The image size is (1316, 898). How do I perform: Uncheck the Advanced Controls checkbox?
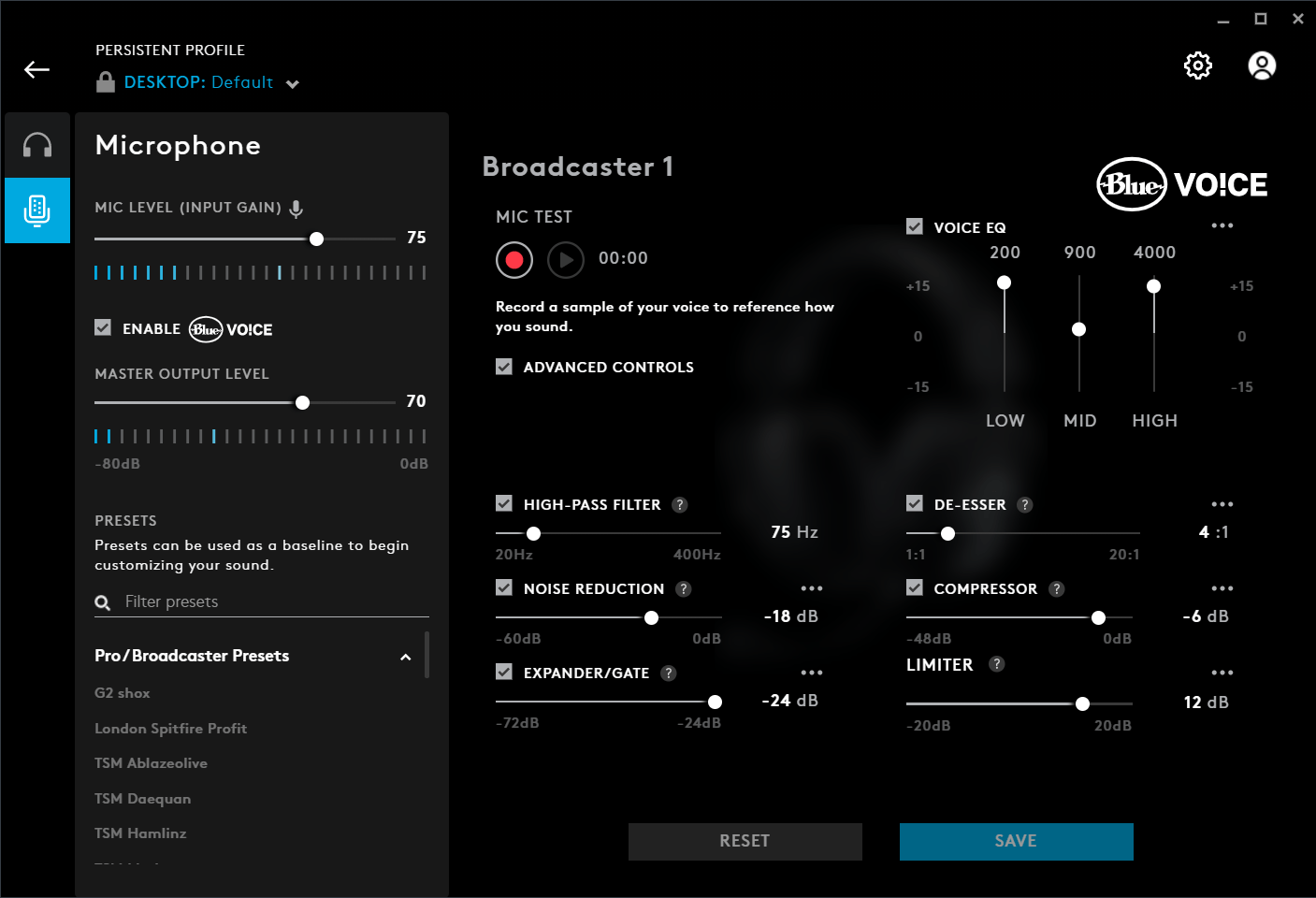(504, 367)
